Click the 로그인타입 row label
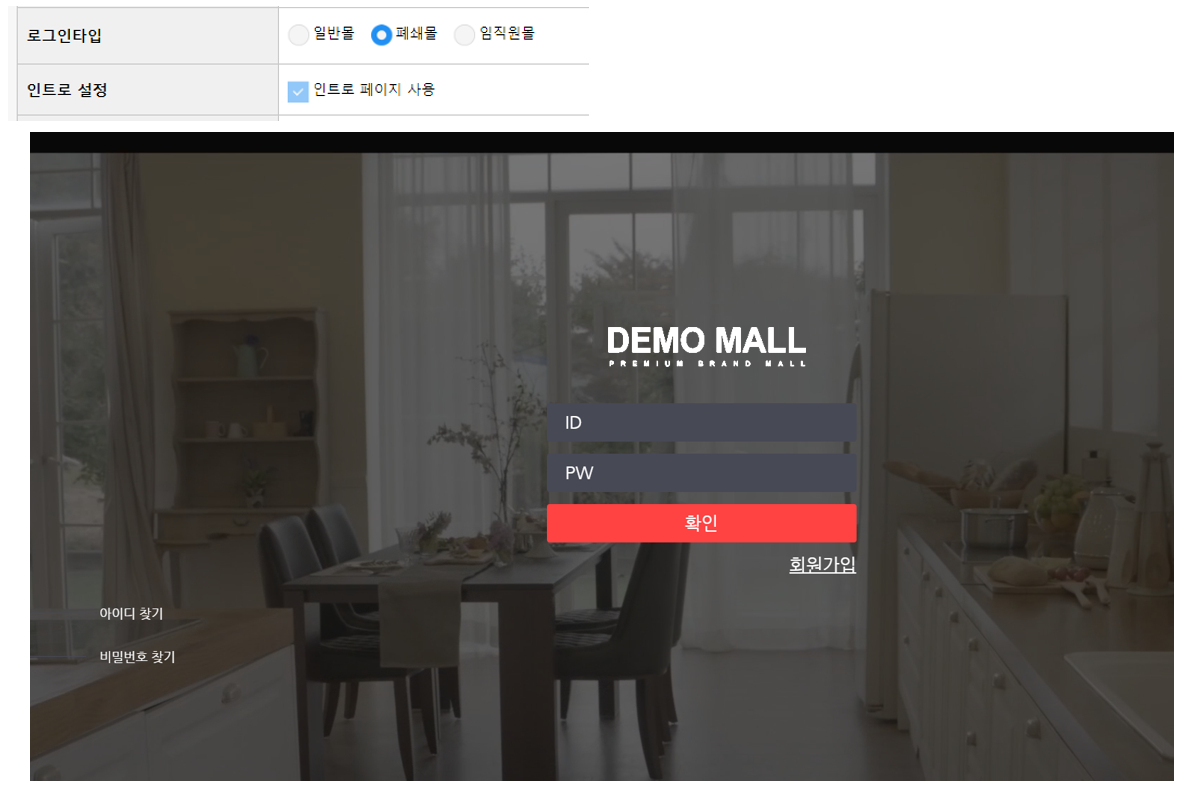Image resolution: width=1183 pixels, height=788 pixels. tap(64, 35)
